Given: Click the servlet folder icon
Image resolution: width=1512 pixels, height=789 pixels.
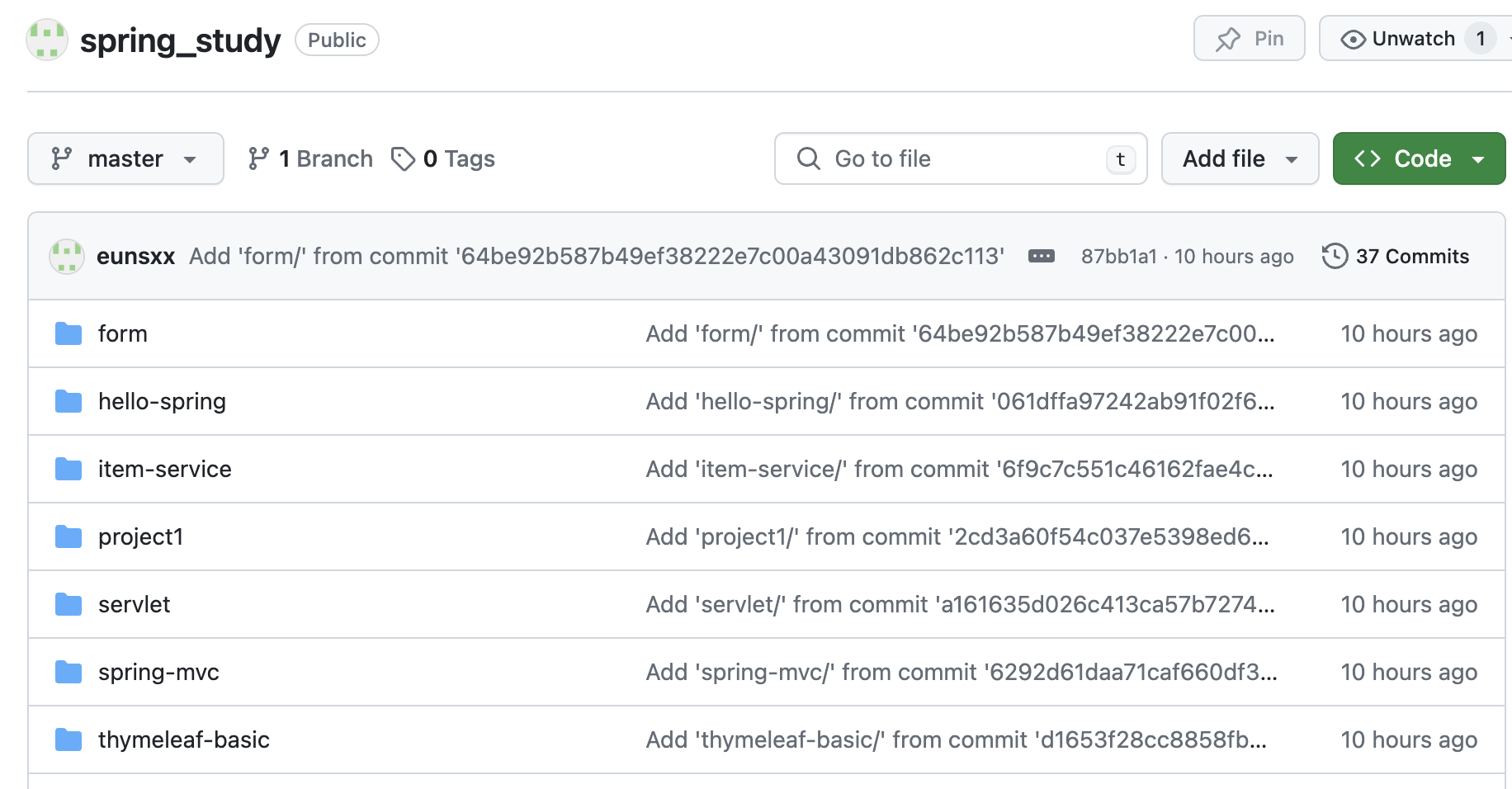Looking at the screenshot, I should [69, 605].
